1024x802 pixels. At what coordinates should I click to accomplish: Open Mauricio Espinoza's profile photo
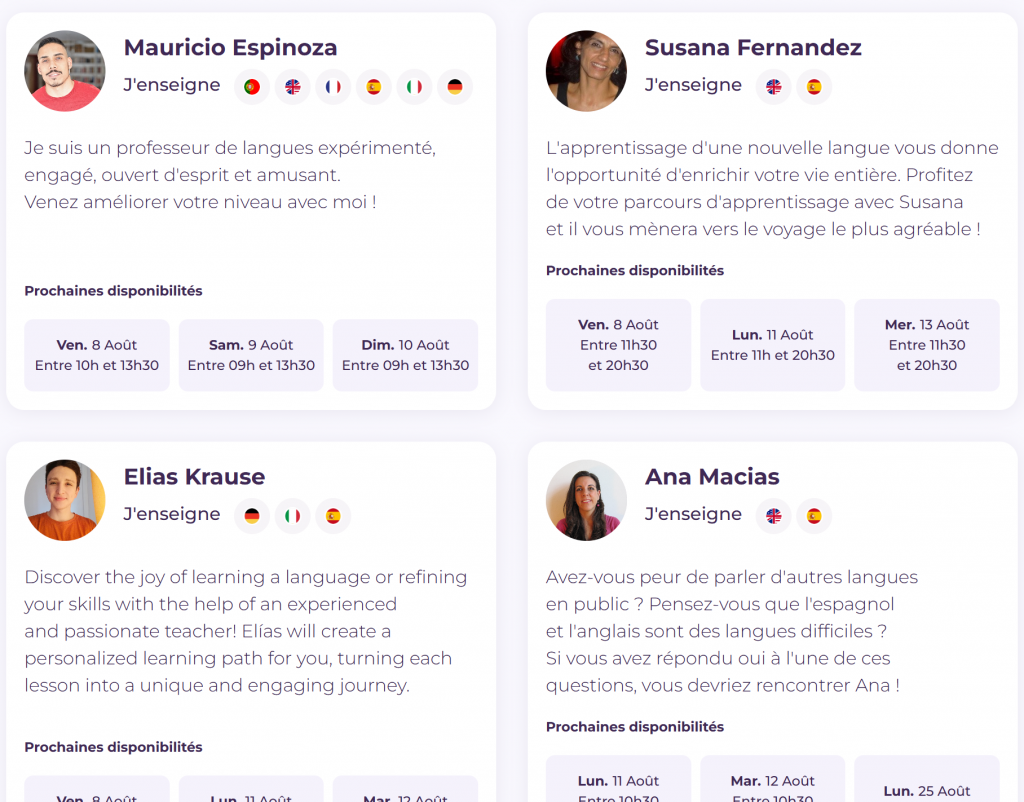coord(65,71)
